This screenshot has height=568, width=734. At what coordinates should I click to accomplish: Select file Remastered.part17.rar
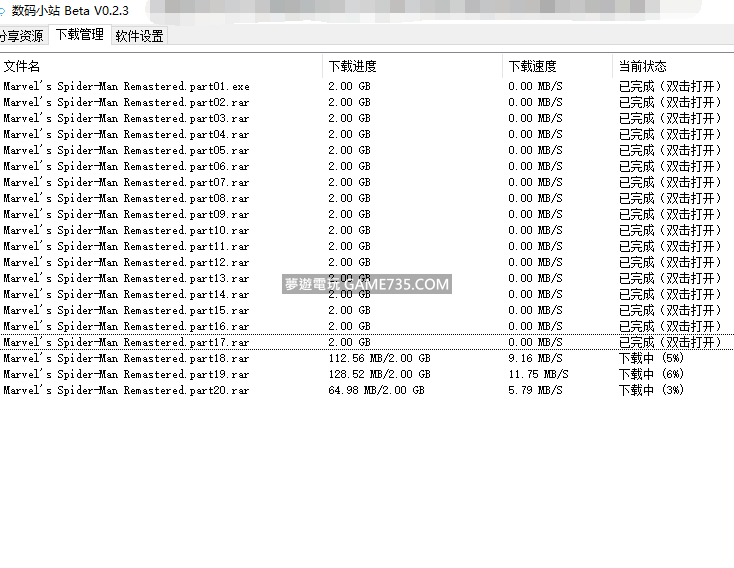(x=126, y=342)
